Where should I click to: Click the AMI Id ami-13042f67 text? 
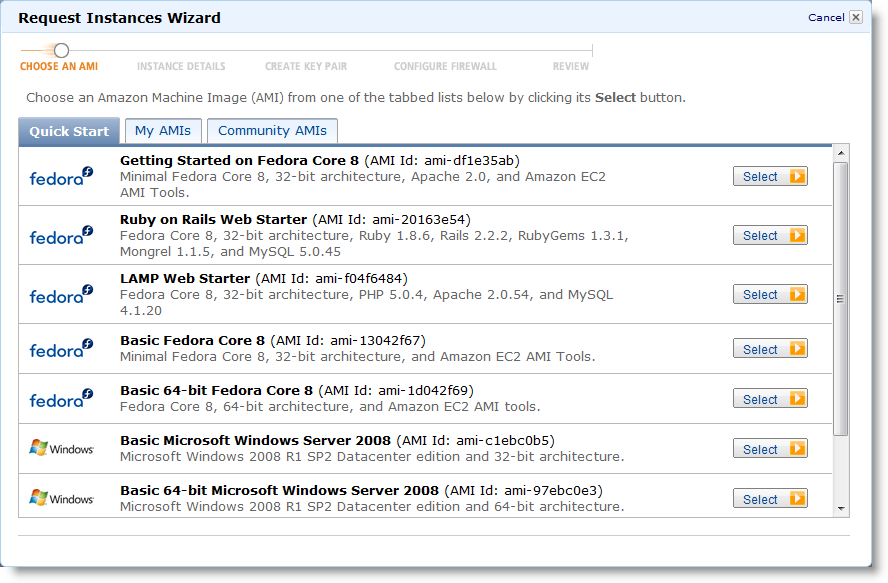(348, 340)
